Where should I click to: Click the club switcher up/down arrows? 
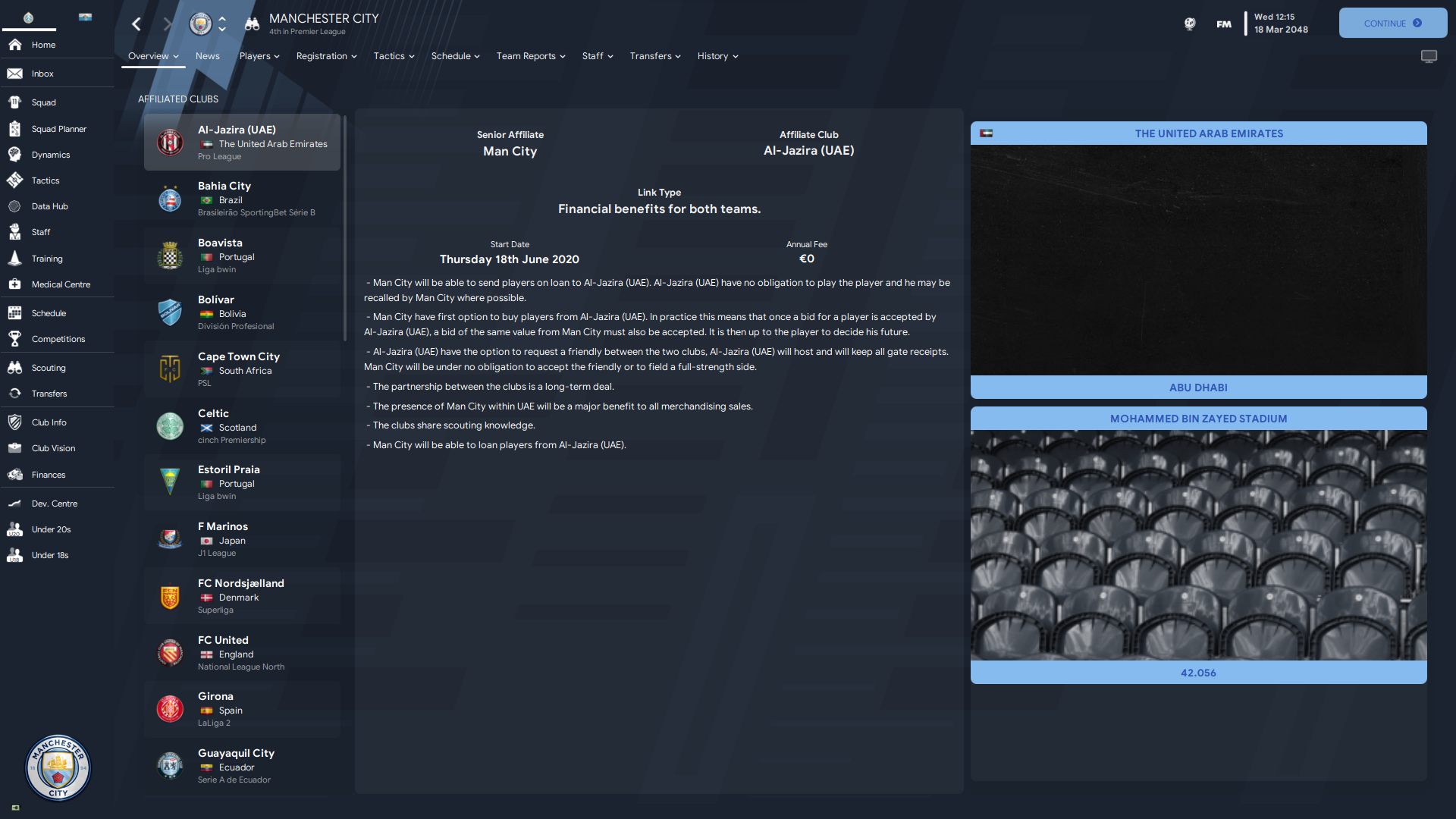pos(222,24)
